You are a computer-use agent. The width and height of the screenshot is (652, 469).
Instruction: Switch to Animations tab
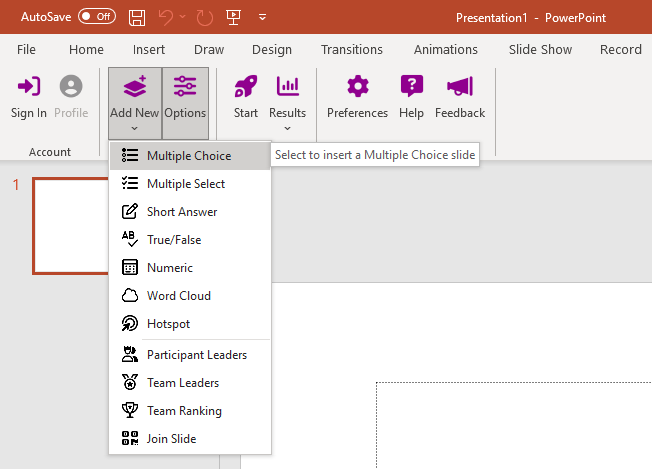click(x=446, y=49)
